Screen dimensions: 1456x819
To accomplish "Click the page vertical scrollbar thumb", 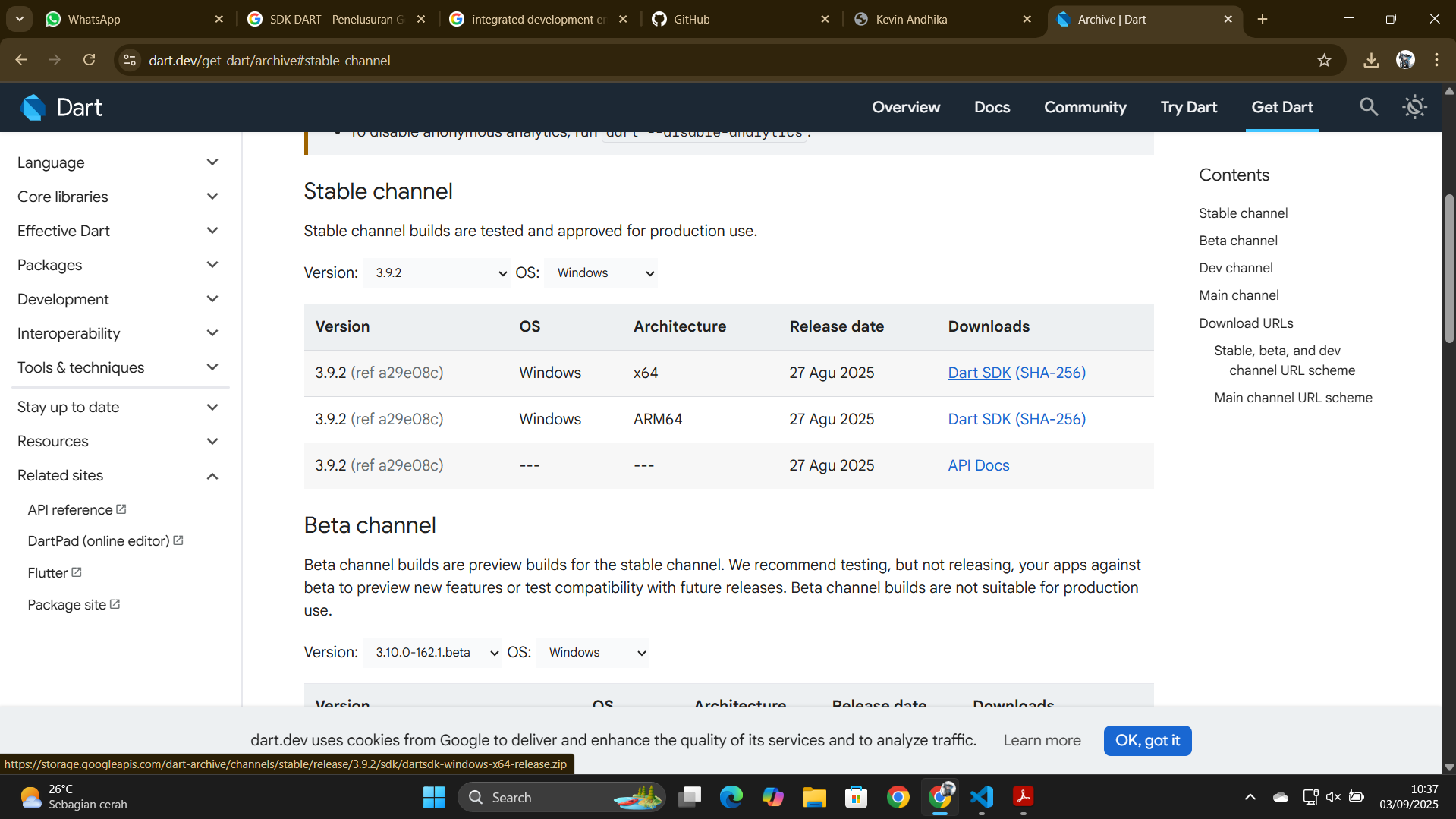I will [1448, 269].
